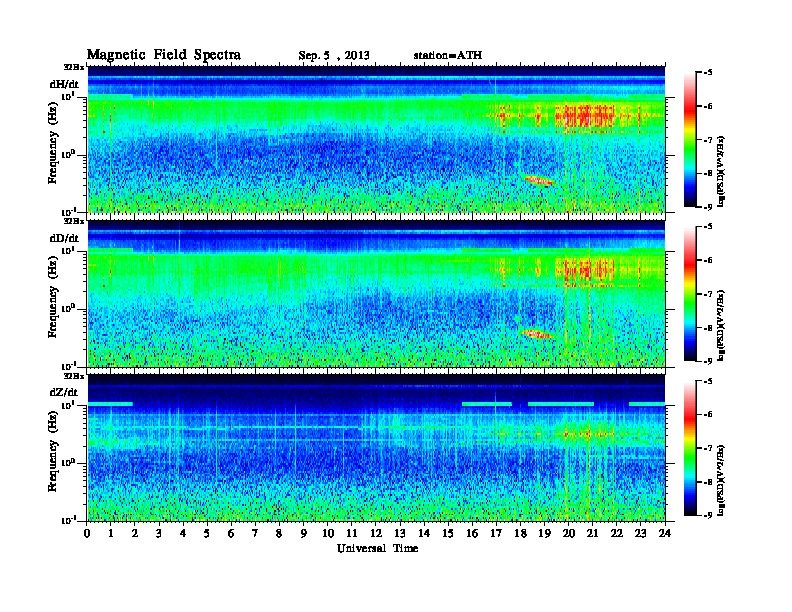
Task: Click hour tick label "15" on time axis
Action: point(448,533)
